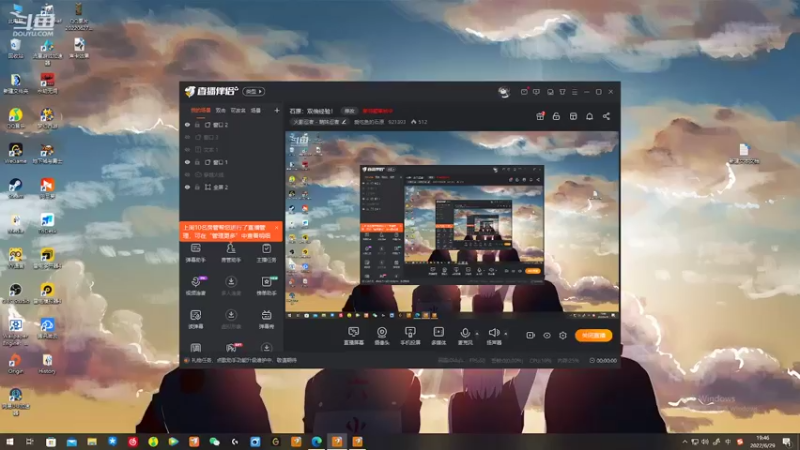Open the Origin desktop shortcut

pyautogui.click(x=15, y=364)
